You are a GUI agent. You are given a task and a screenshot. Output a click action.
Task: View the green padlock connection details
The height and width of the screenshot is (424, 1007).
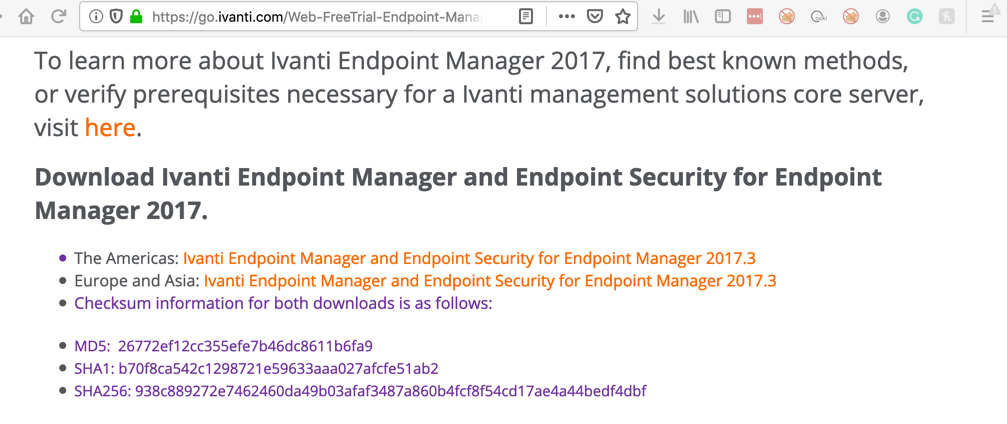pyautogui.click(x=136, y=16)
